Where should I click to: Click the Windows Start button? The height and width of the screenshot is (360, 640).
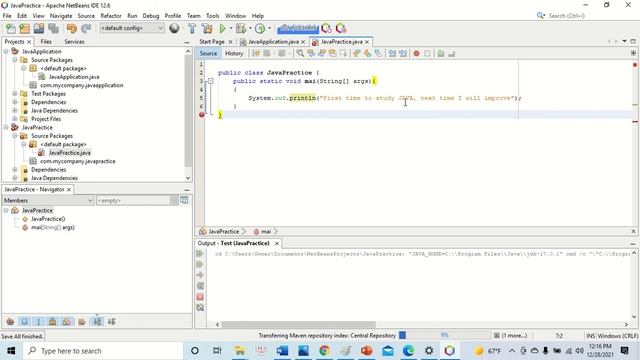[x=11, y=351]
